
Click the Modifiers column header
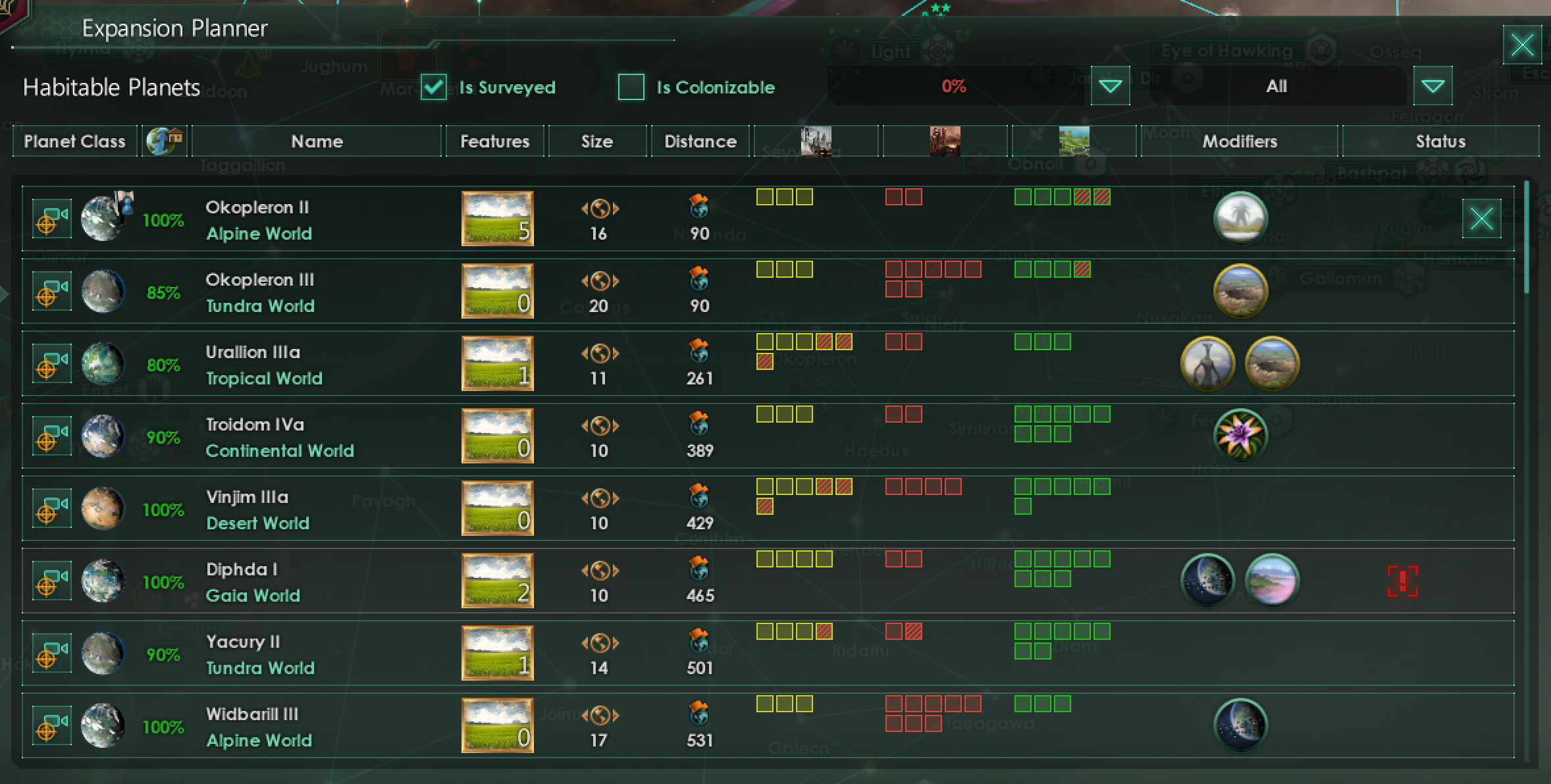(x=1240, y=140)
